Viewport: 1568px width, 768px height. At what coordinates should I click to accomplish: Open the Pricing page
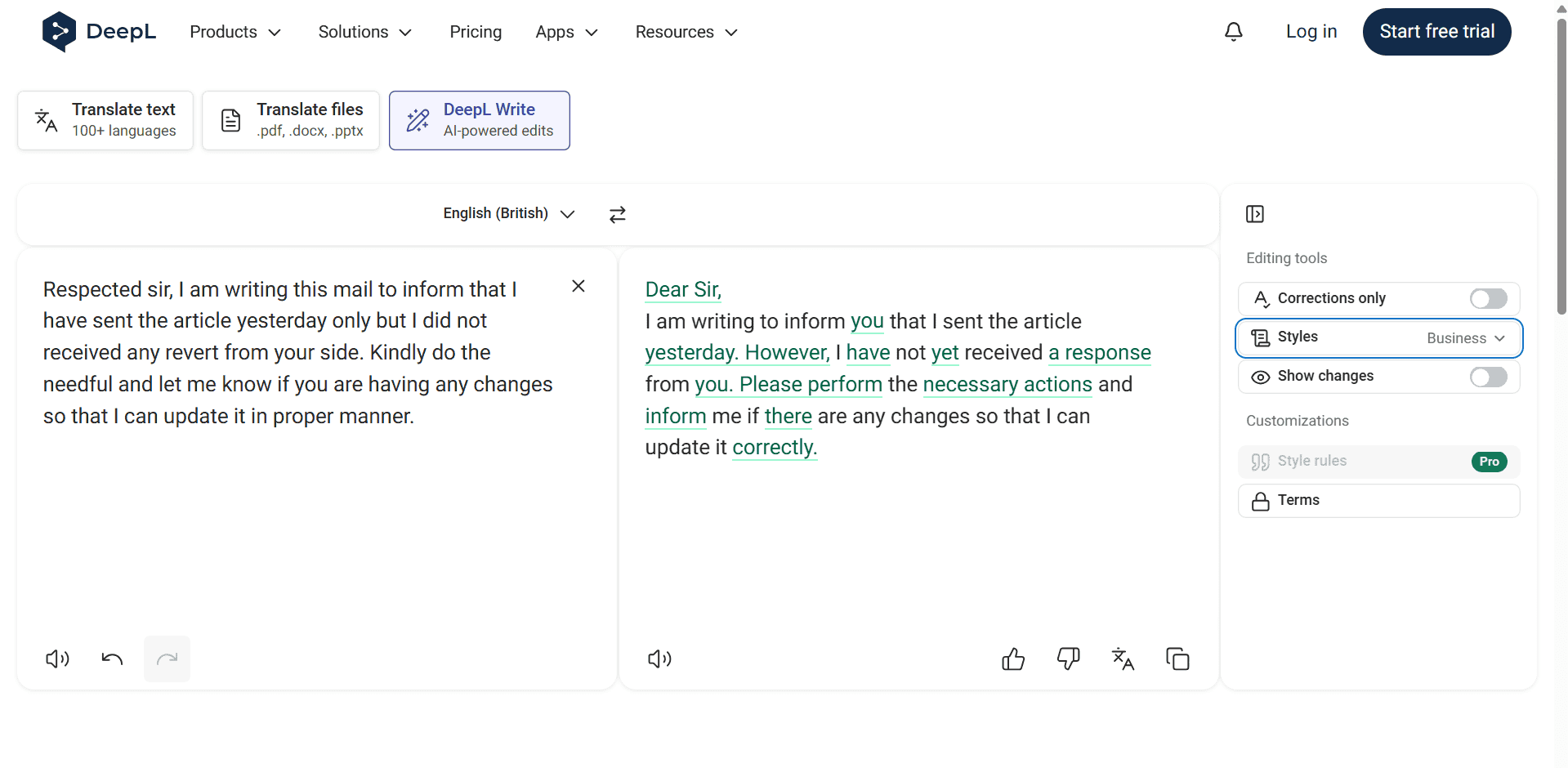tap(476, 32)
